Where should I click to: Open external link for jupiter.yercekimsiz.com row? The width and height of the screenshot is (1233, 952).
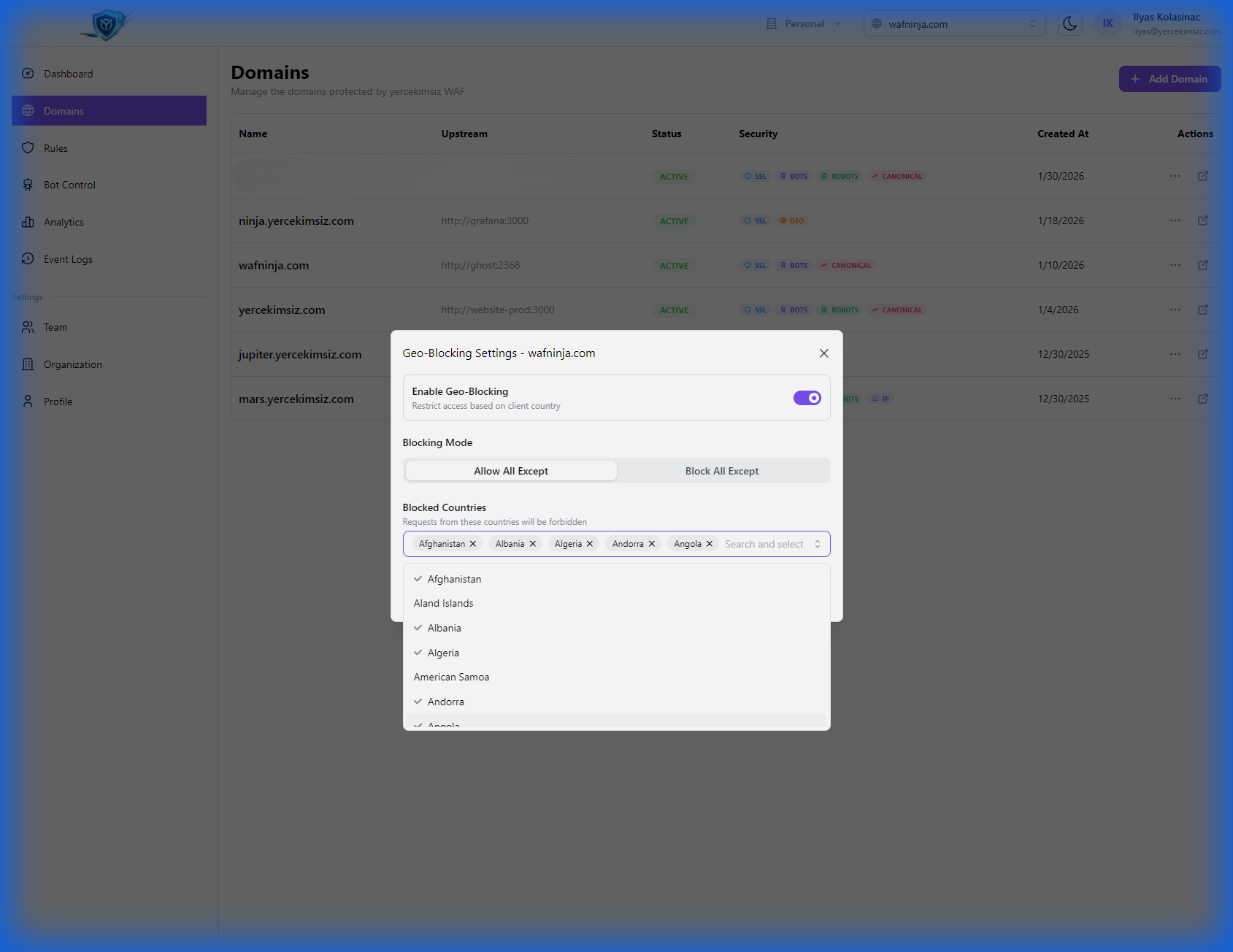click(x=1203, y=354)
